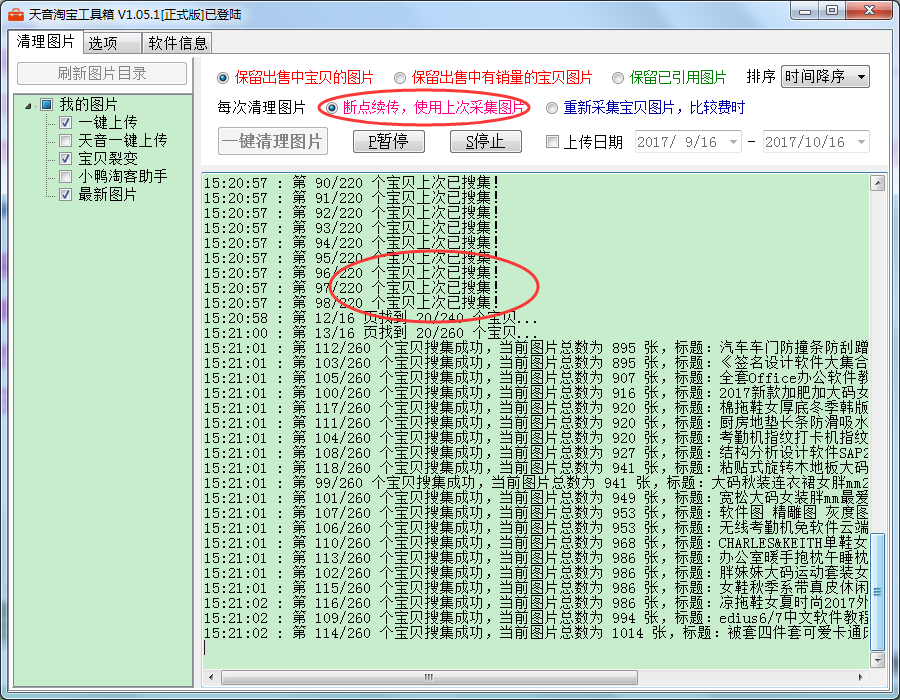Open the 软件信息 tab

pos(178,43)
